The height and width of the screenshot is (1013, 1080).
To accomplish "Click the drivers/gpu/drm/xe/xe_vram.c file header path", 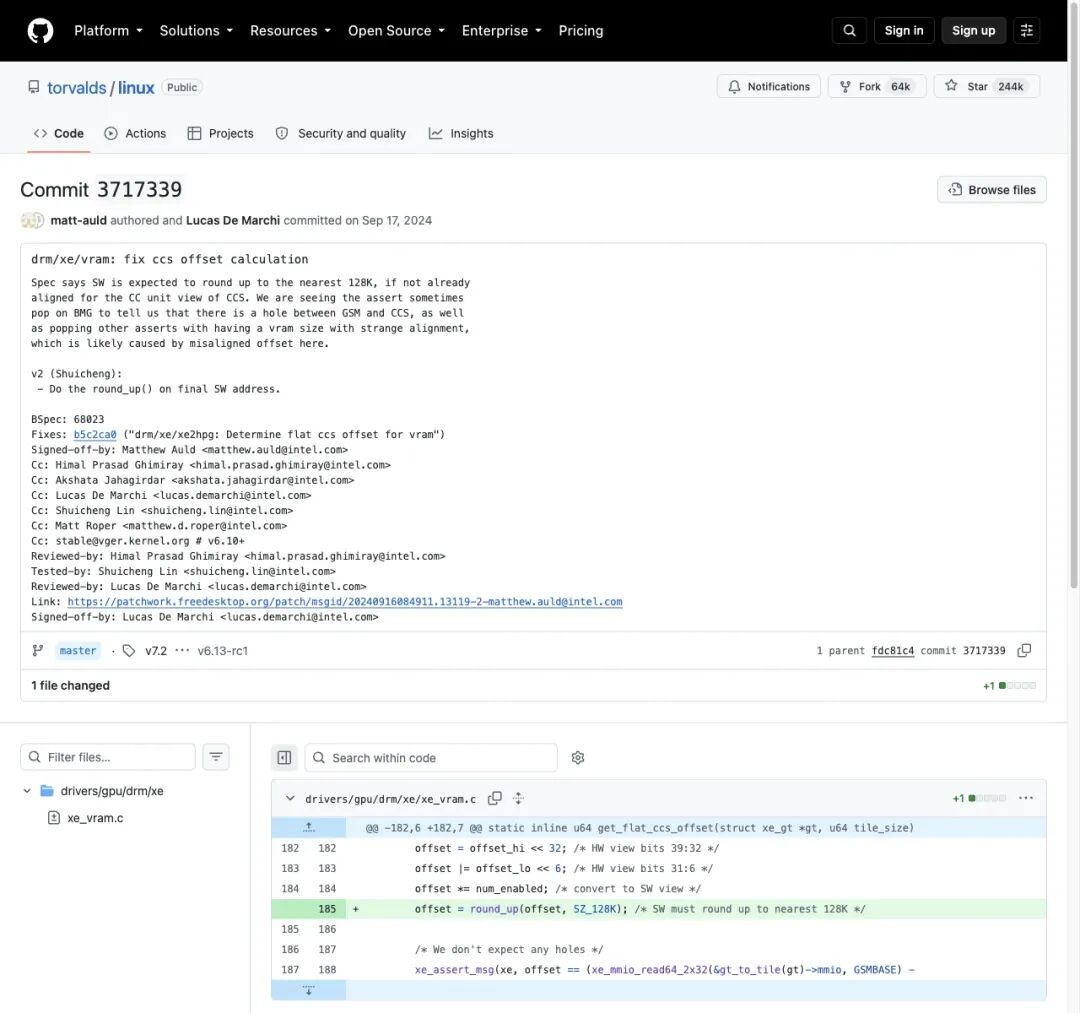I will pos(391,800).
